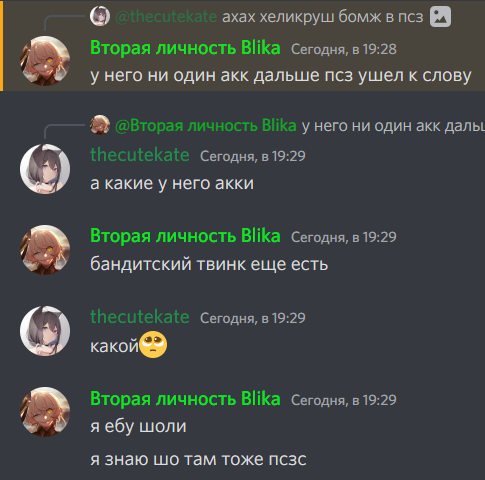485x480 pixels.
Task: Jump to quoted message у него ни один акк
Action: click(x=393, y=126)
